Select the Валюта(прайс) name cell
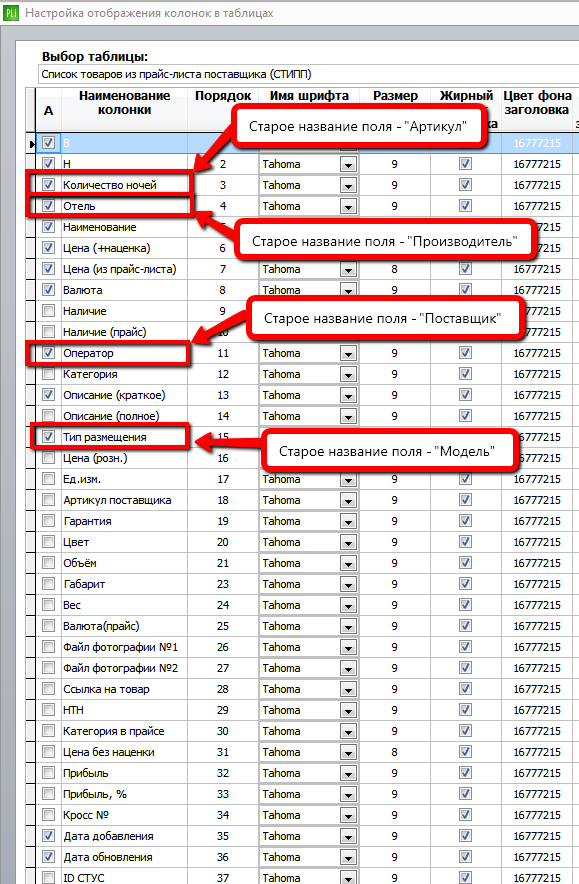The image size is (579, 884). 124,626
